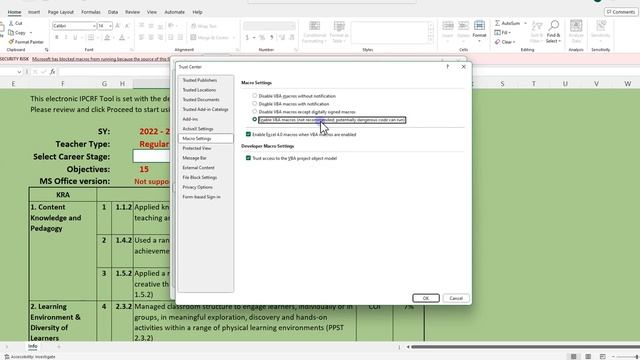This screenshot has width=640, height=360.
Task: Click the Comments button at top right
Action: (621, 12)
